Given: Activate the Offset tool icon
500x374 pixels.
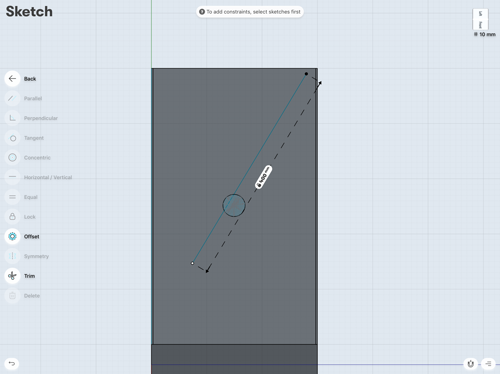Looking at the screenshot, I should pyautogui.click(x=12, y=236).
